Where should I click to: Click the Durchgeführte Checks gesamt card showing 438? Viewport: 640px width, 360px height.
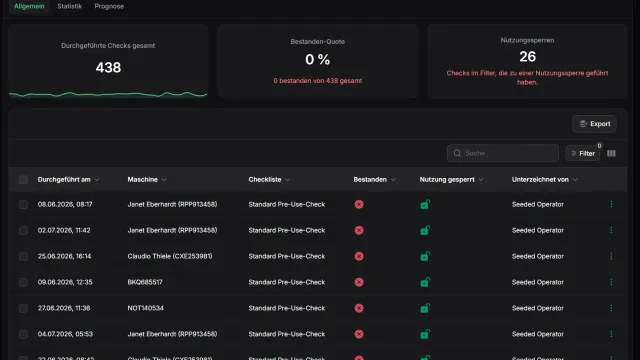[x=108, y=61]
